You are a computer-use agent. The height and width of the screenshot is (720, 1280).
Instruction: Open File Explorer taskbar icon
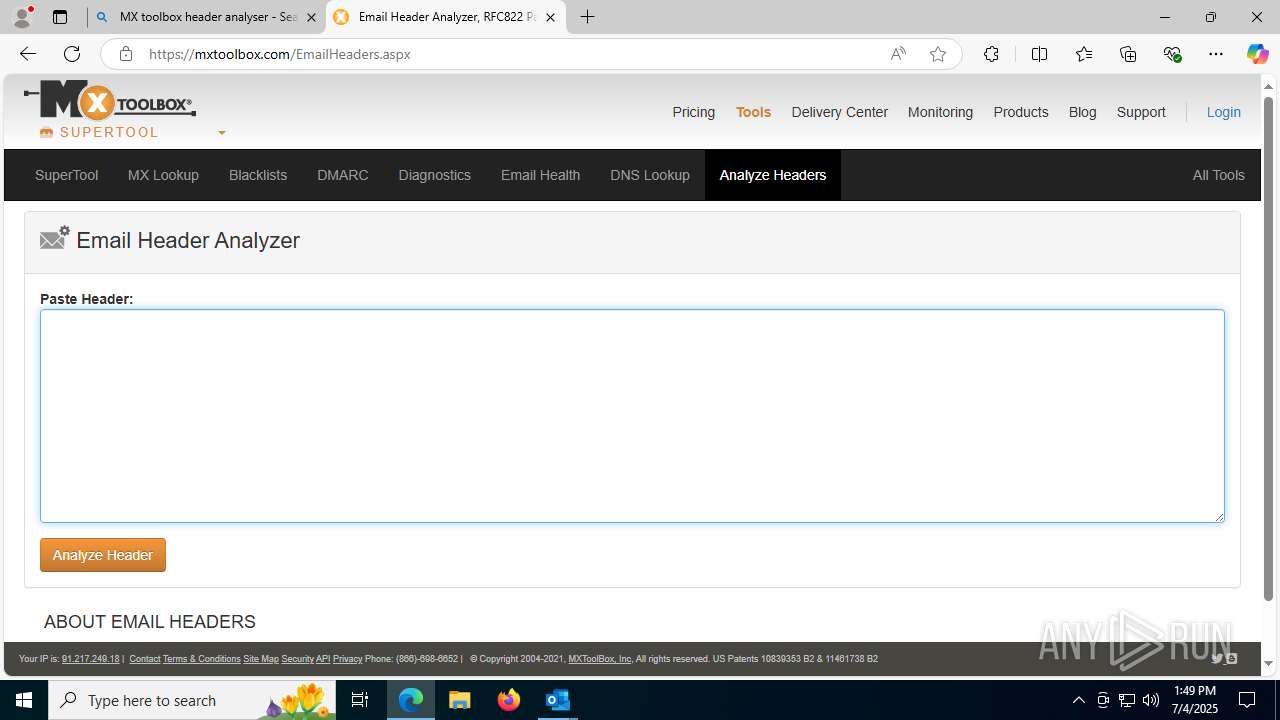[x=460, y=700]
